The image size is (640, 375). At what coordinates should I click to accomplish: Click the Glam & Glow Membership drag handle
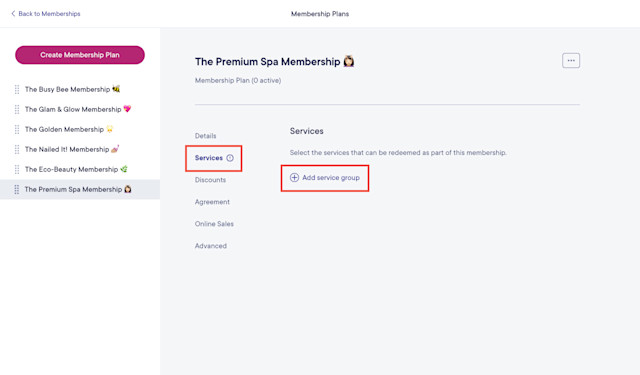tap(17, 109)
